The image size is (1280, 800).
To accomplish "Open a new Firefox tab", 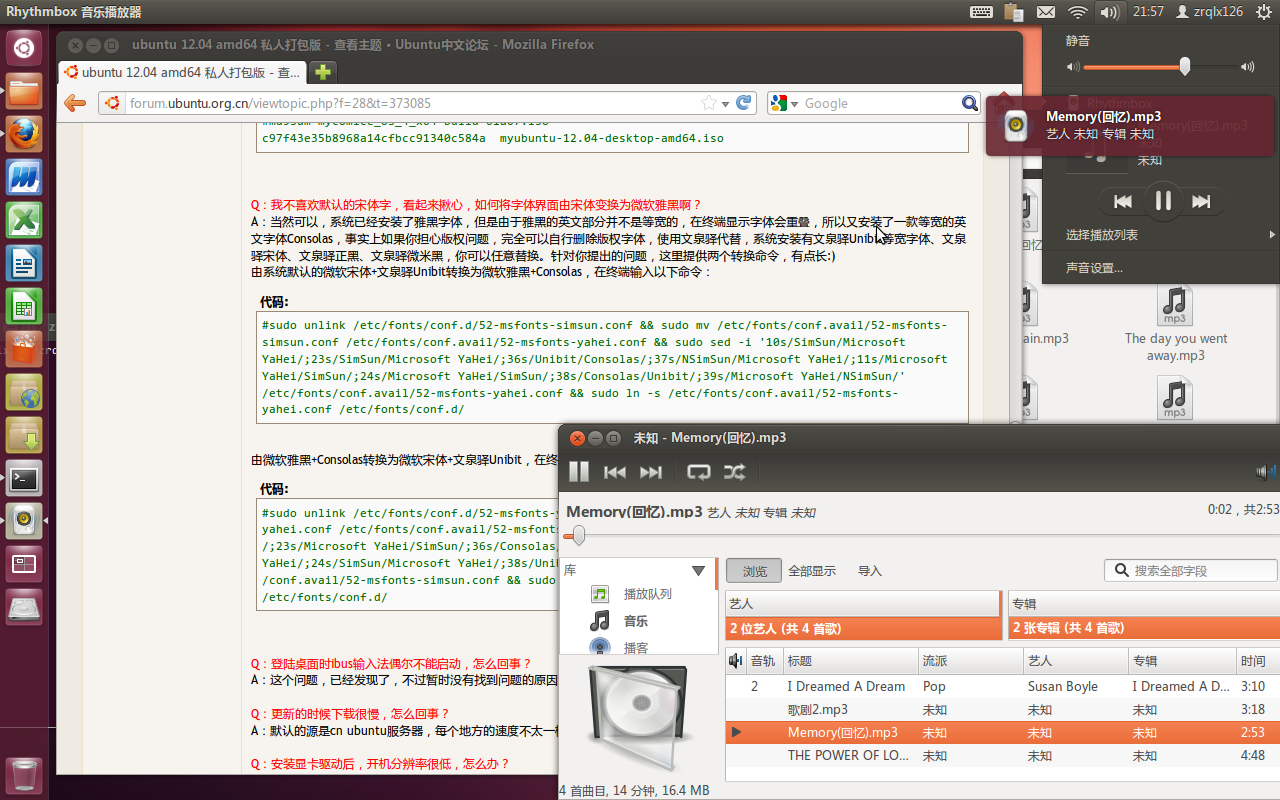I will pos(322,72).
